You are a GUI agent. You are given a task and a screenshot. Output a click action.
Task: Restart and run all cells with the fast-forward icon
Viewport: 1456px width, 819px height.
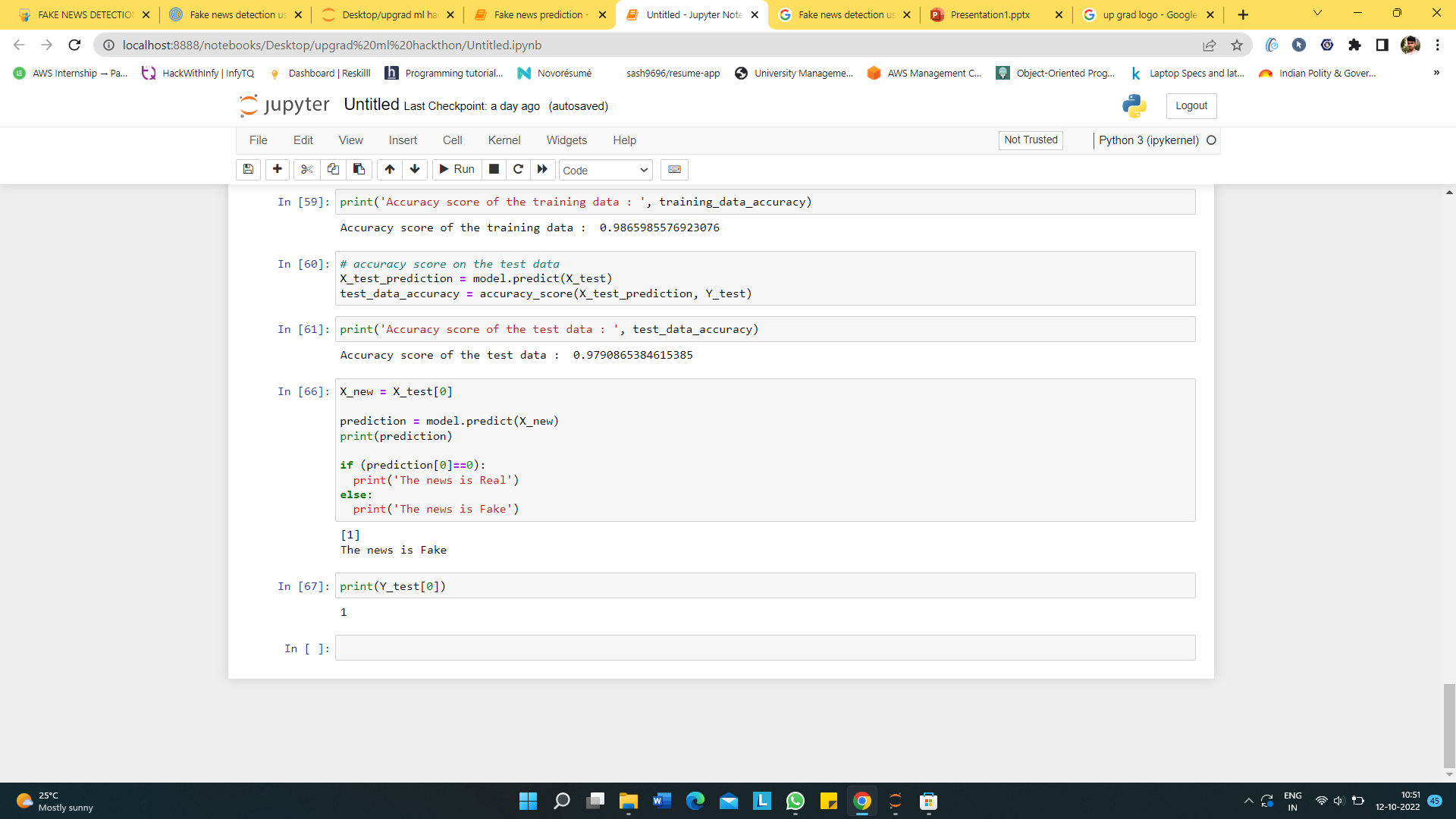coord(542,169)
